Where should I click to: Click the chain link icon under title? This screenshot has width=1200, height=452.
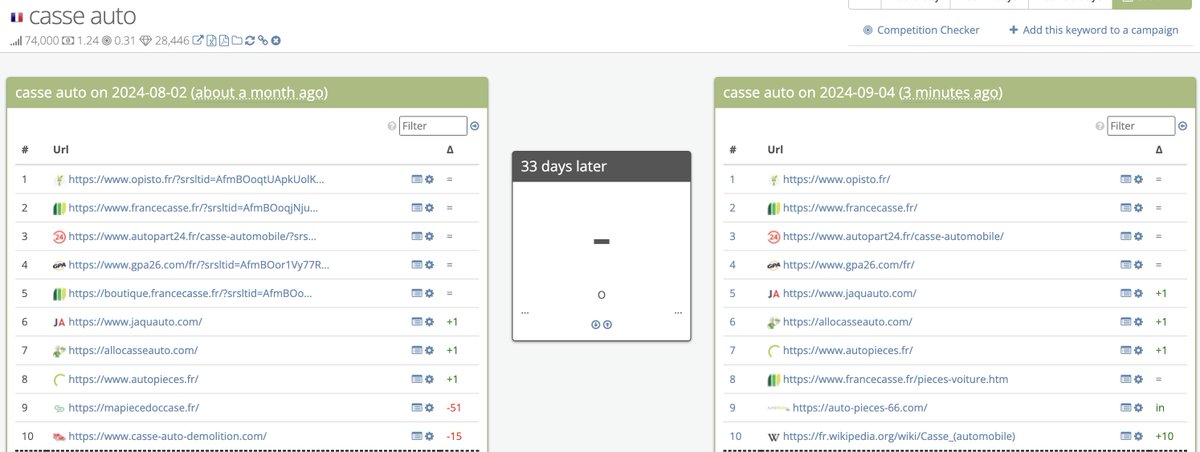click(x=263, y=40)
